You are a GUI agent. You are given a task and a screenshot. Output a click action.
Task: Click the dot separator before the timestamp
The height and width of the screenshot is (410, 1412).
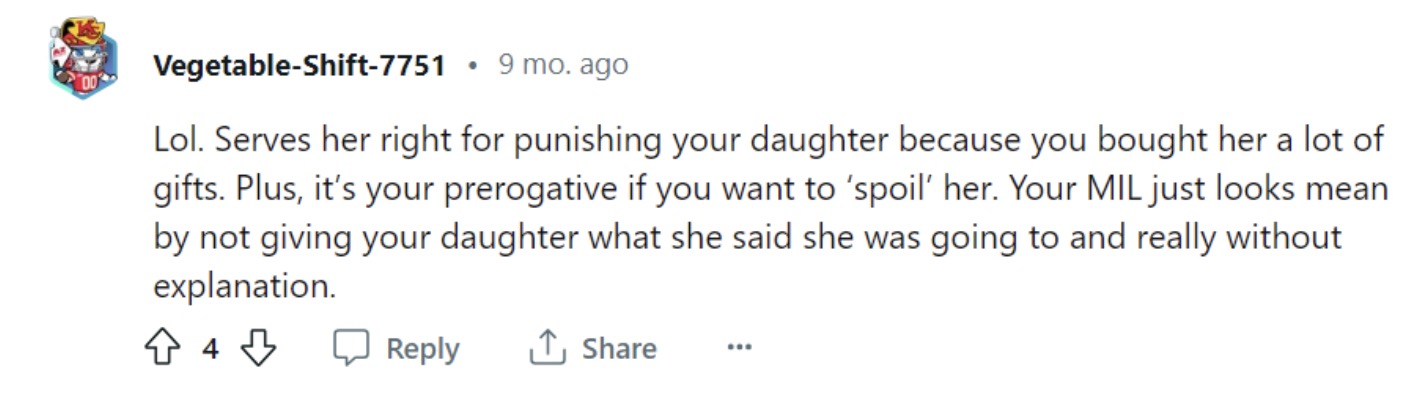tap(472, 66)
